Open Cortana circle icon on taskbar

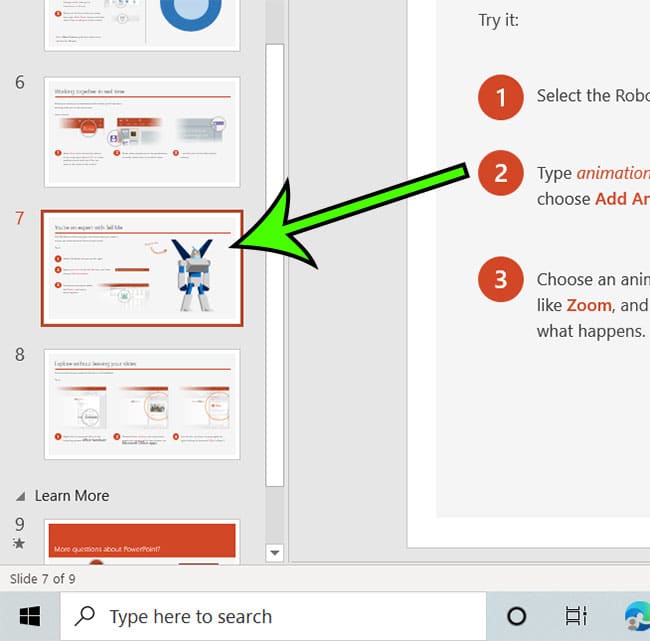point(517,616)
